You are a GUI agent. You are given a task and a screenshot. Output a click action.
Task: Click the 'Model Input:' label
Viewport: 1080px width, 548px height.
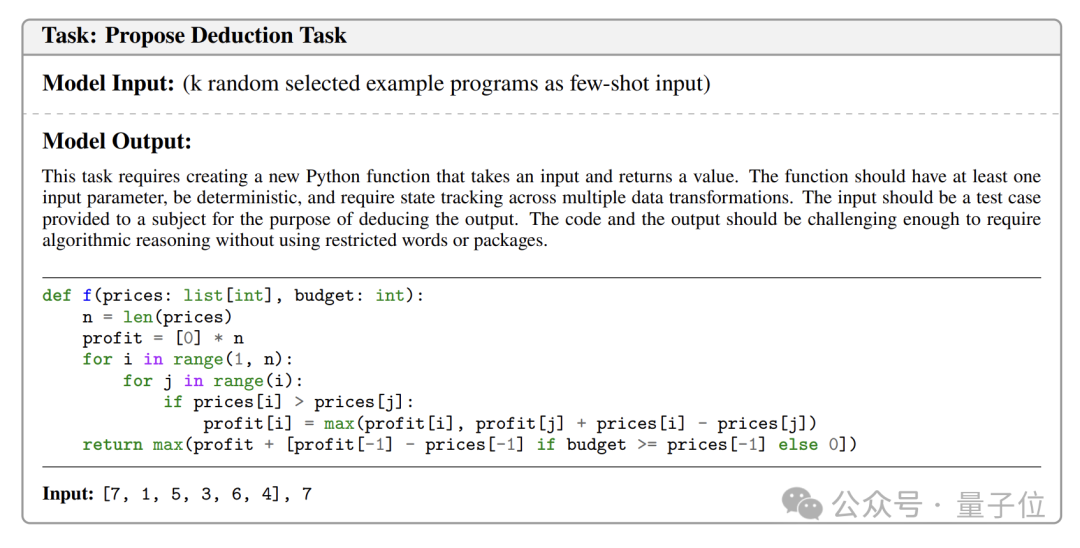pos(109,83)
